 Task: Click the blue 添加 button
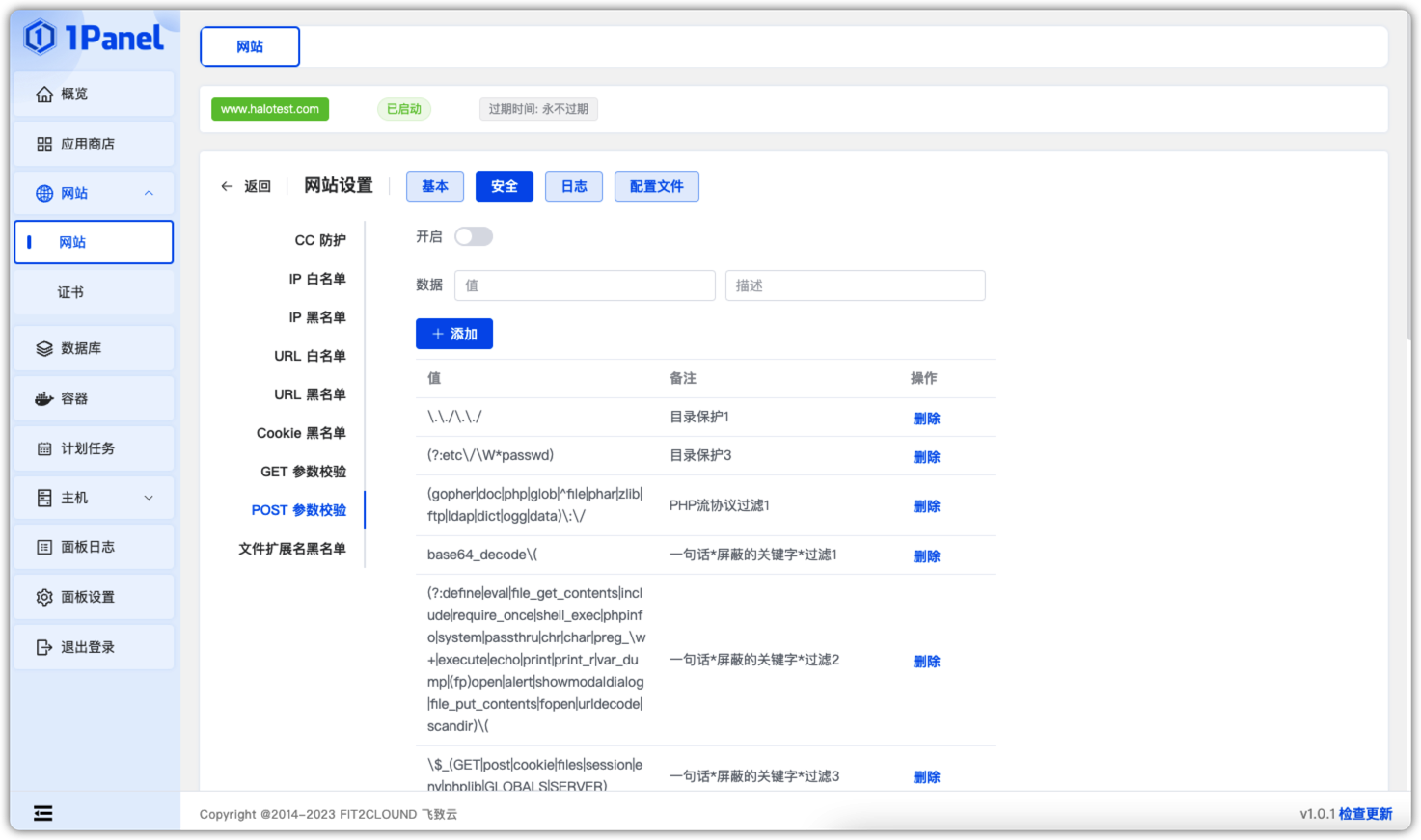454,334
